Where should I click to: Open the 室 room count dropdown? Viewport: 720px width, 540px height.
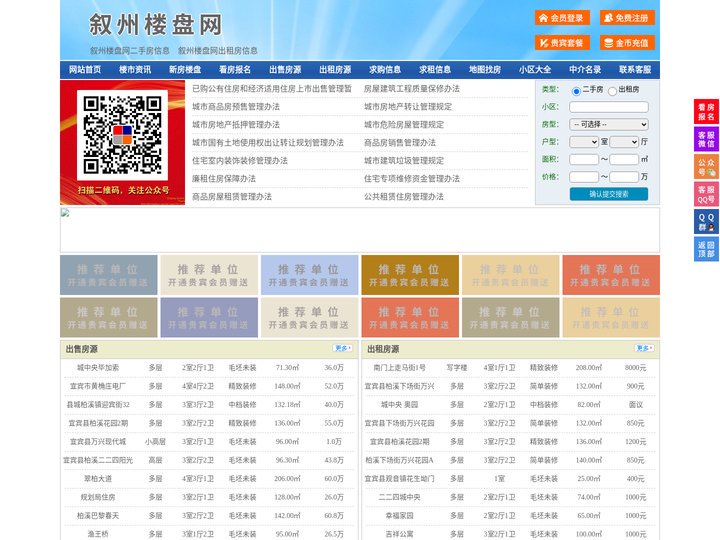pos(584,142)
